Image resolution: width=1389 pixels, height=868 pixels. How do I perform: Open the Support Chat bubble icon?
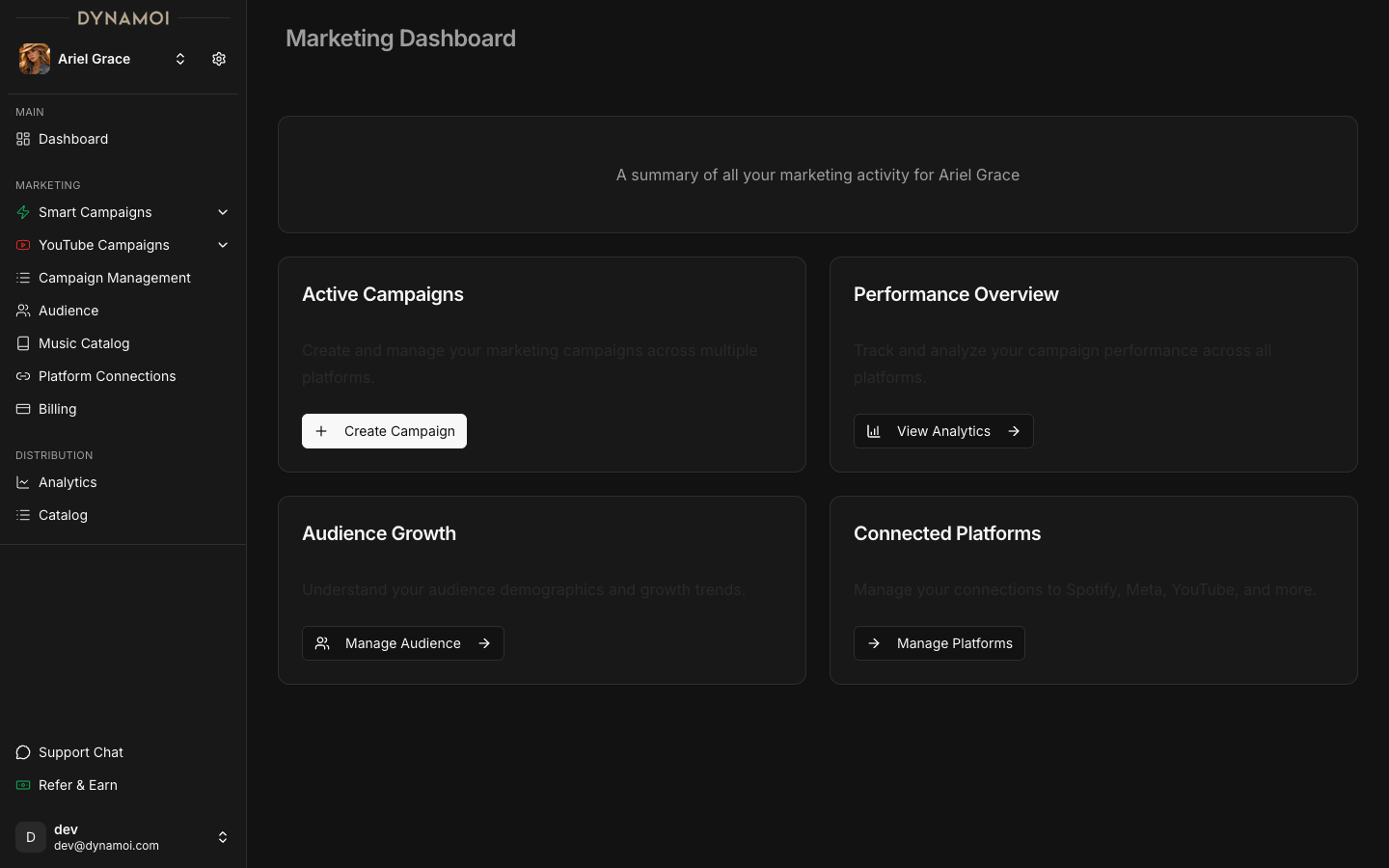[x=22, y=752]
